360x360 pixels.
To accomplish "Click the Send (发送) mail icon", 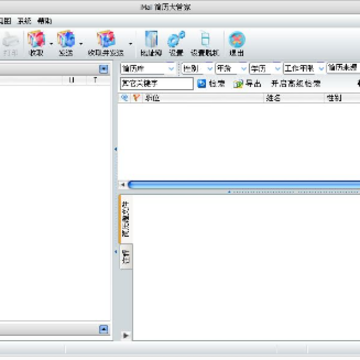I will [x=66, y=39].
